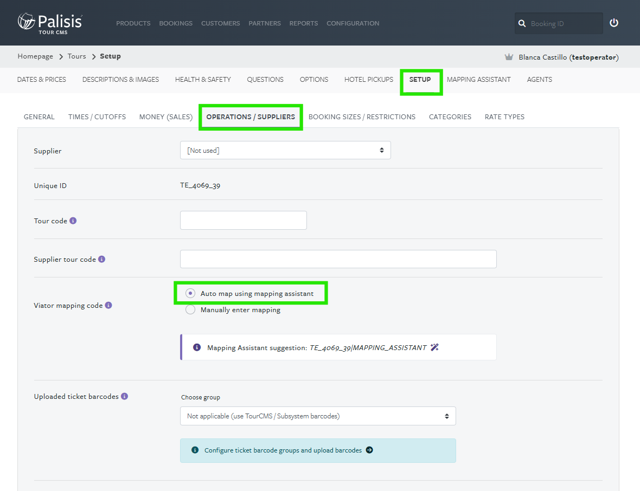Open the Configuration menu
This screenshot has width=640, height=491.
coord(353,23)
